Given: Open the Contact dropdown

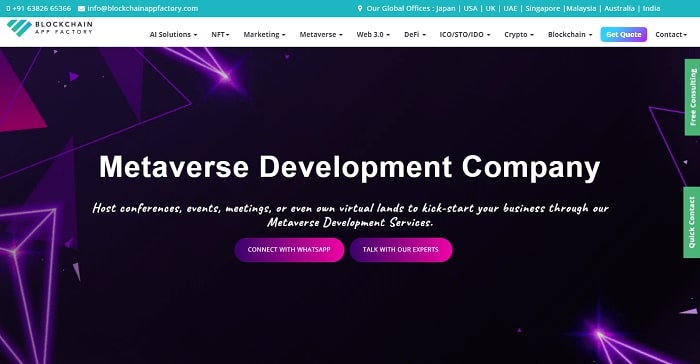Looking at the screenshot, I should click(671, 34).
